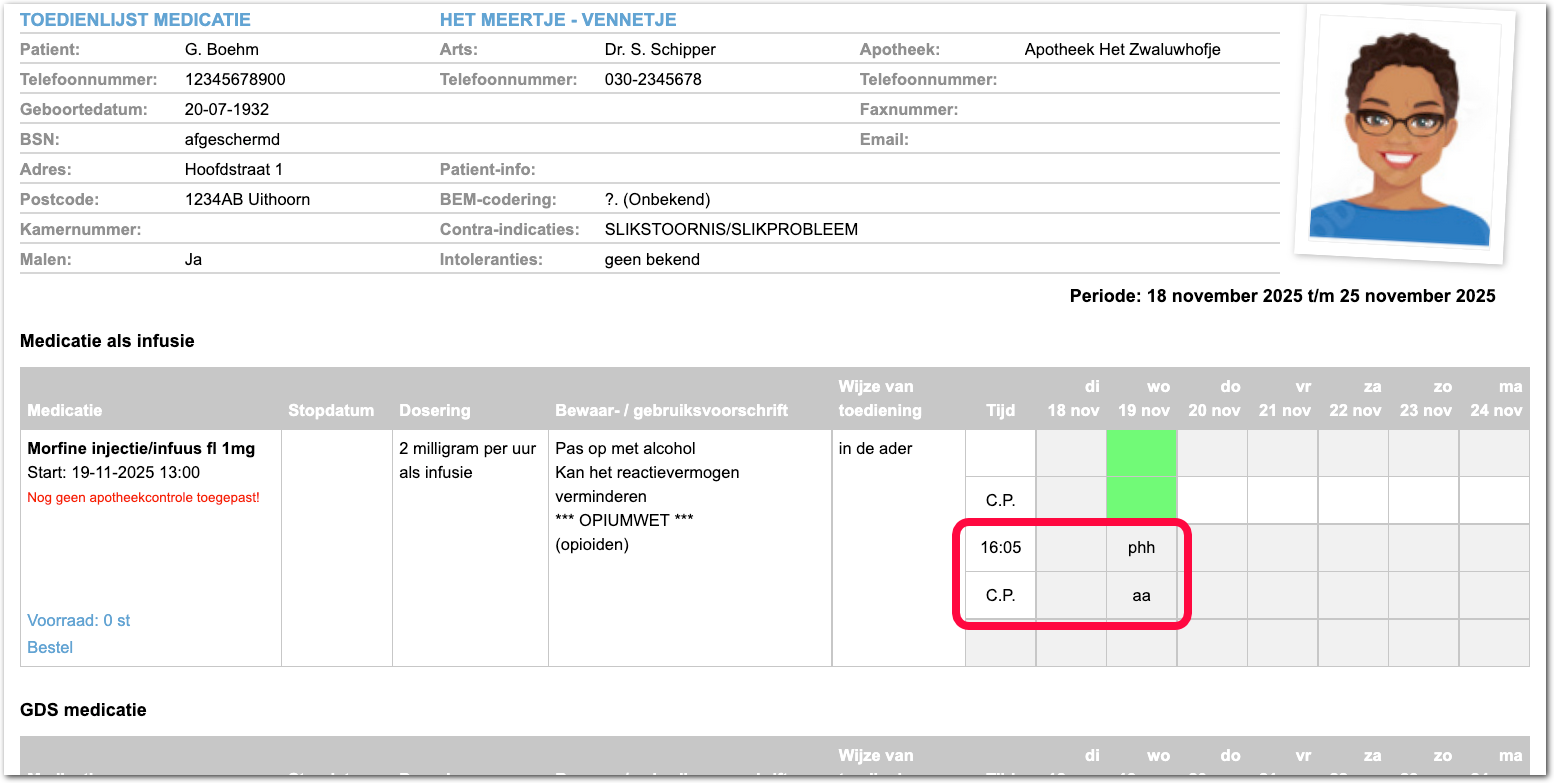1554x783 pixels.
Task: Click the Periode date range text
Action: (x=1282, y=295)
